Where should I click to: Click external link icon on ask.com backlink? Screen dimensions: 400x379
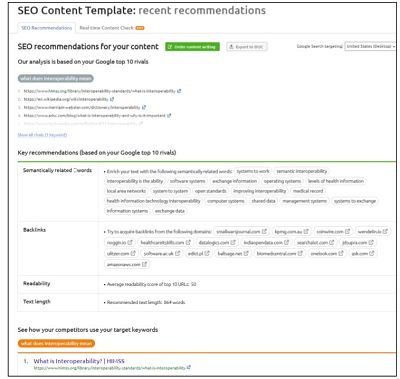372,253
